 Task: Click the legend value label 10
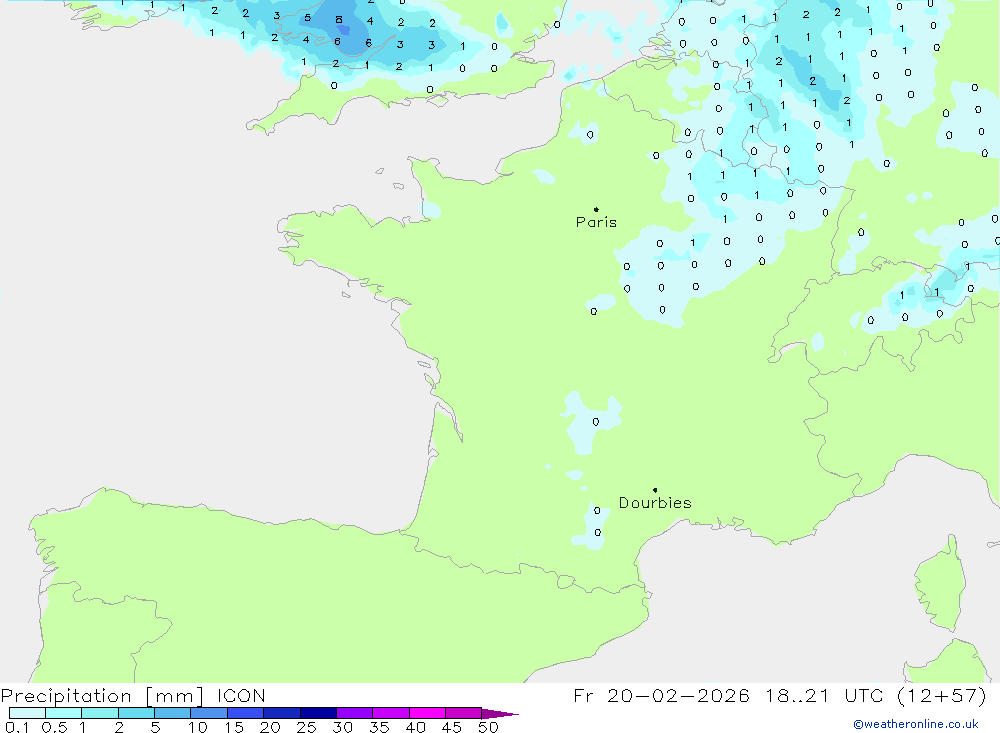coord(198,727)
